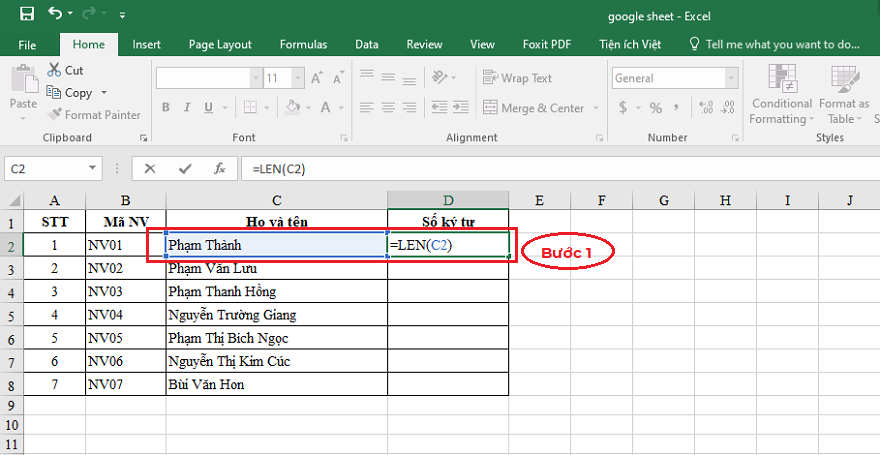Click the Fill Color paint bucket
880x455 pixels.
[292, 107]
